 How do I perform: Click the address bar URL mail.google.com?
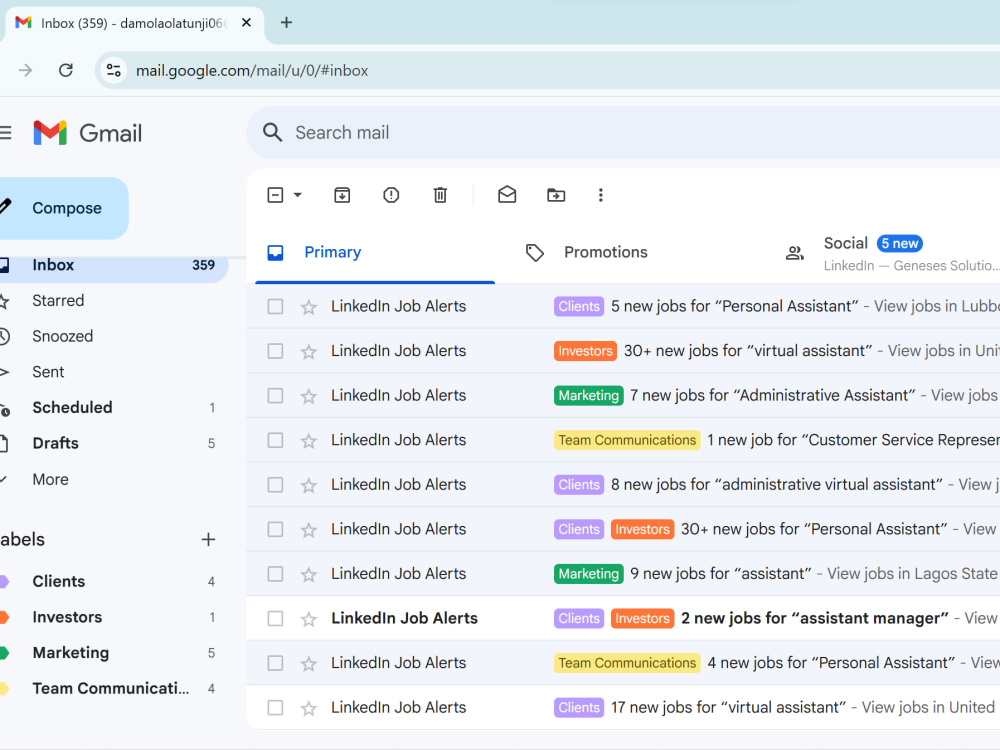(x=252, y=70)
